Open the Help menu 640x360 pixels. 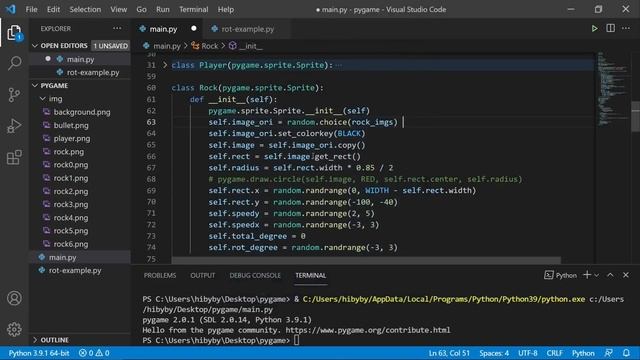point(226,9)
